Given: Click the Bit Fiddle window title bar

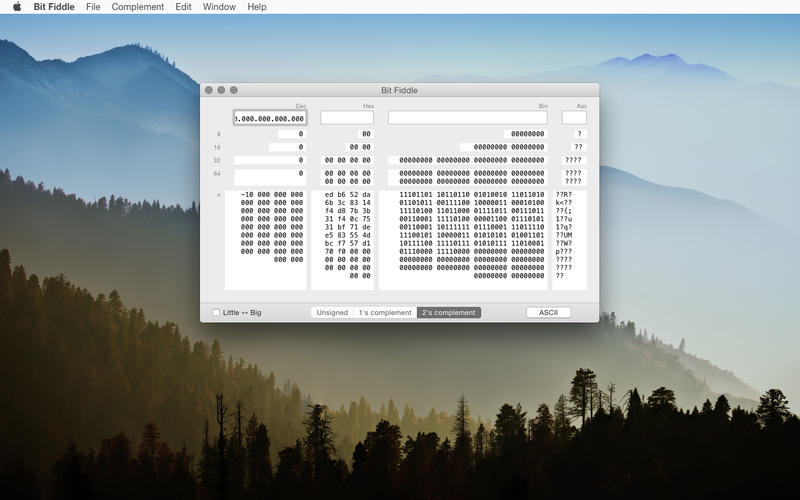Looking at the screenshot, I should point(399,90).
